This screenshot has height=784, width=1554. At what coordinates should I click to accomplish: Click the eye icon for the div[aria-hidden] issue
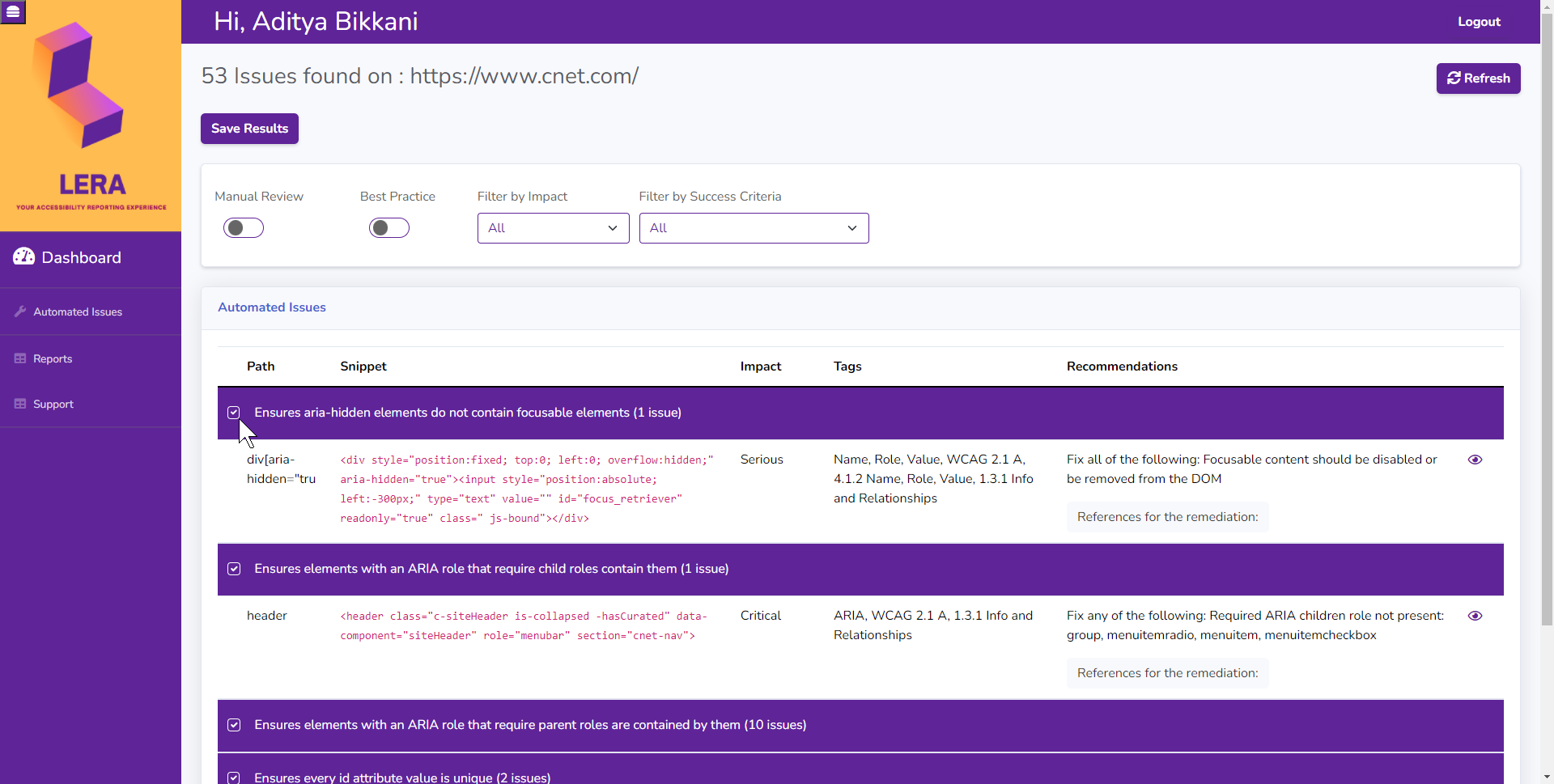[x=1475, y=460]
